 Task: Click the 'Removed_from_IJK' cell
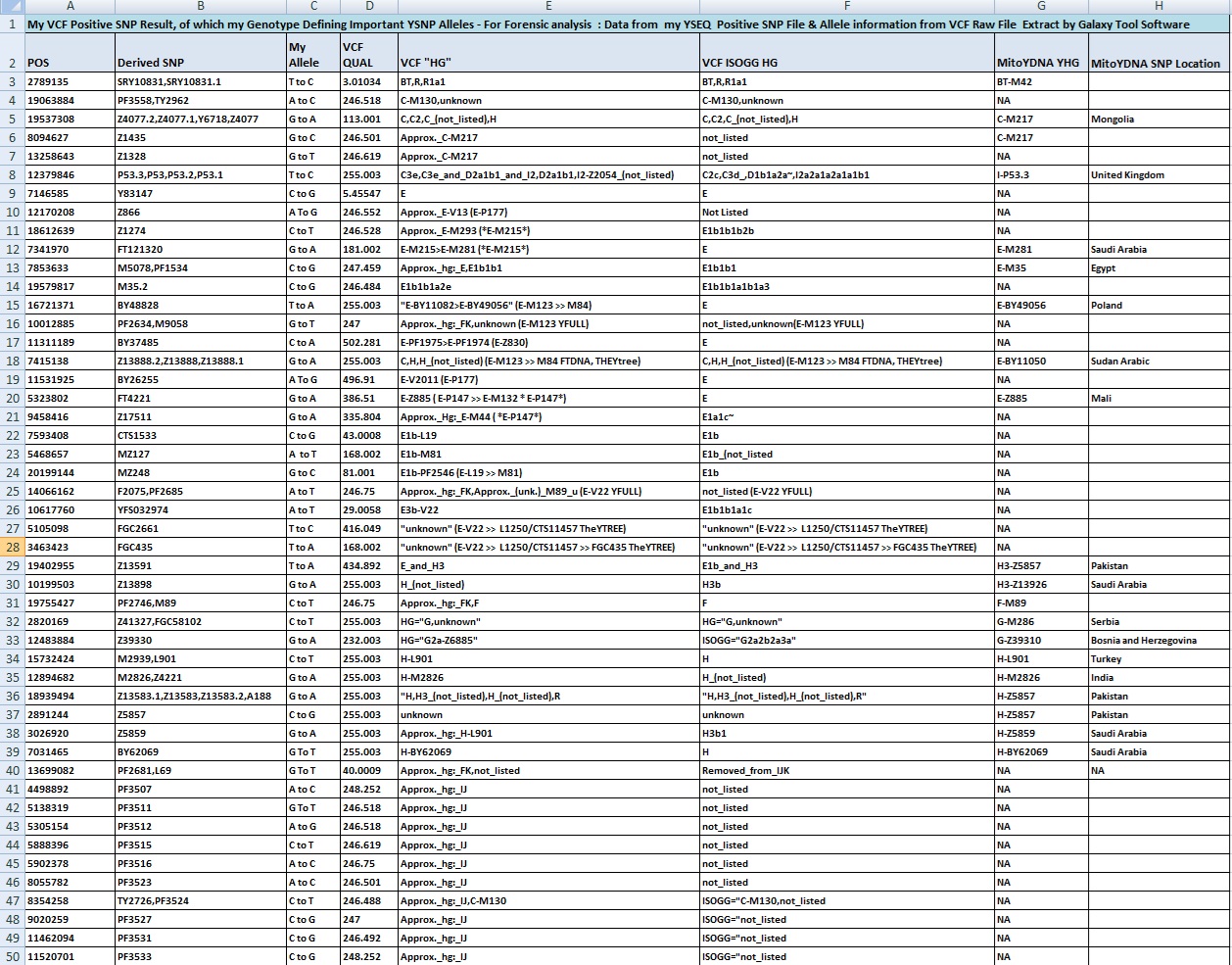tap(846, 770)
